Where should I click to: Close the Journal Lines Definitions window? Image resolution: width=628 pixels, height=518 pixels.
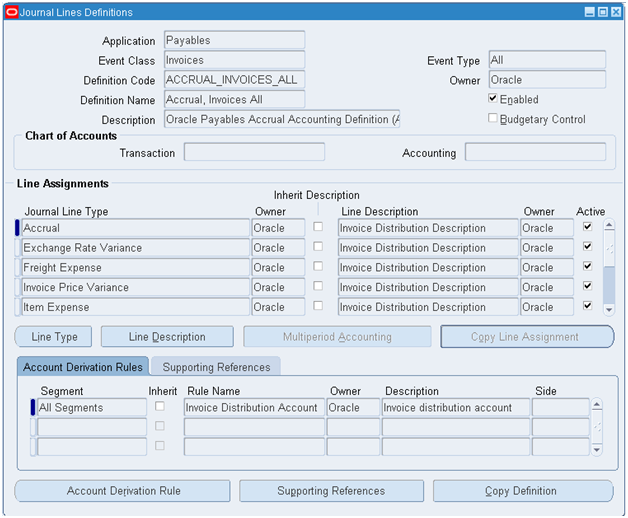point(616,12)
